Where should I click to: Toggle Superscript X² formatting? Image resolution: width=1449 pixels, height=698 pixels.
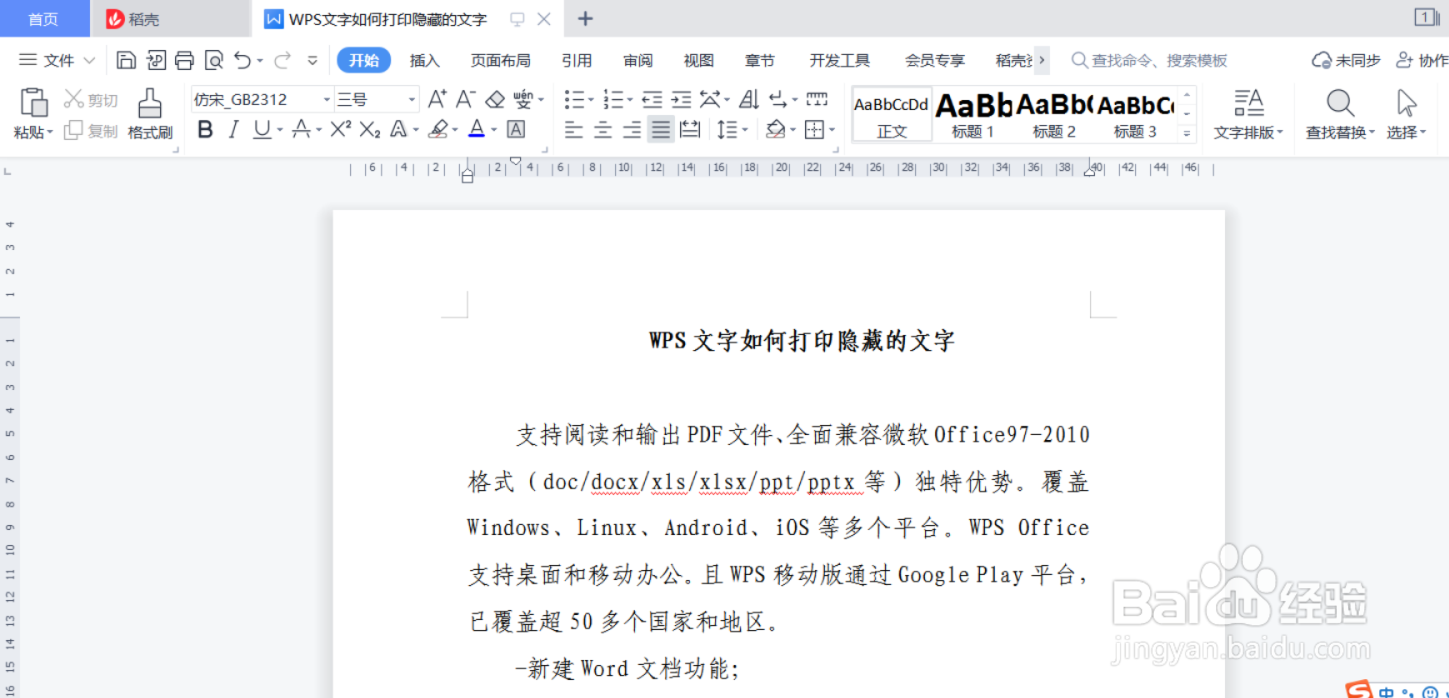coord(340,129)
